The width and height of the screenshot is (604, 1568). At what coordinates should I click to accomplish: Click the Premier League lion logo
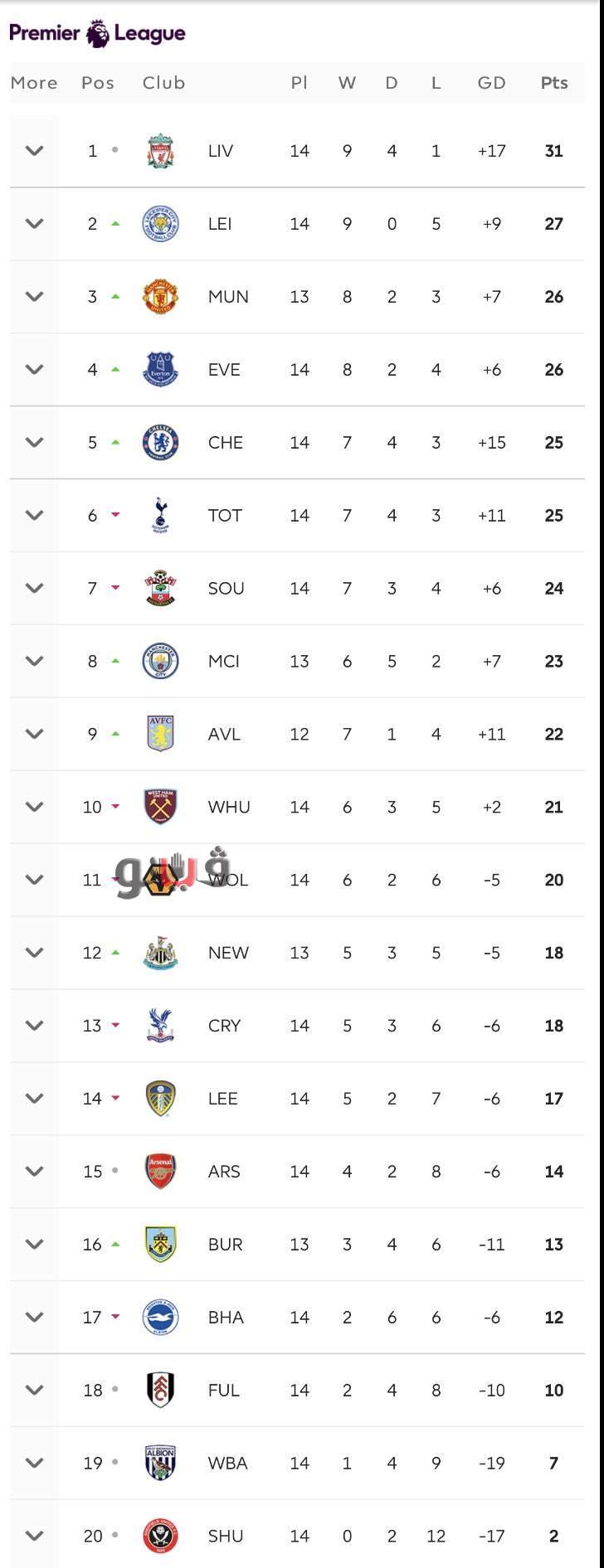click(97, 34)
